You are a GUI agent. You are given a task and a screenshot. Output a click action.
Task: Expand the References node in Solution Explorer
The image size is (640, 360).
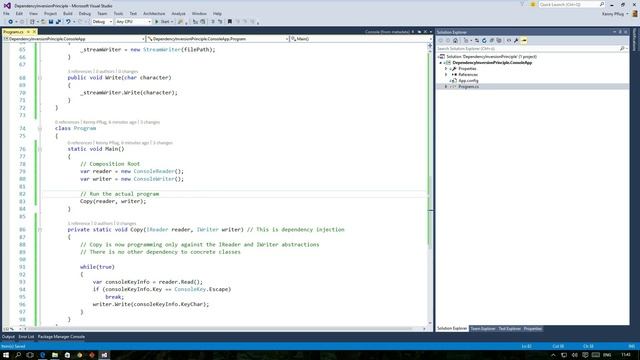(x=446, y=75)
